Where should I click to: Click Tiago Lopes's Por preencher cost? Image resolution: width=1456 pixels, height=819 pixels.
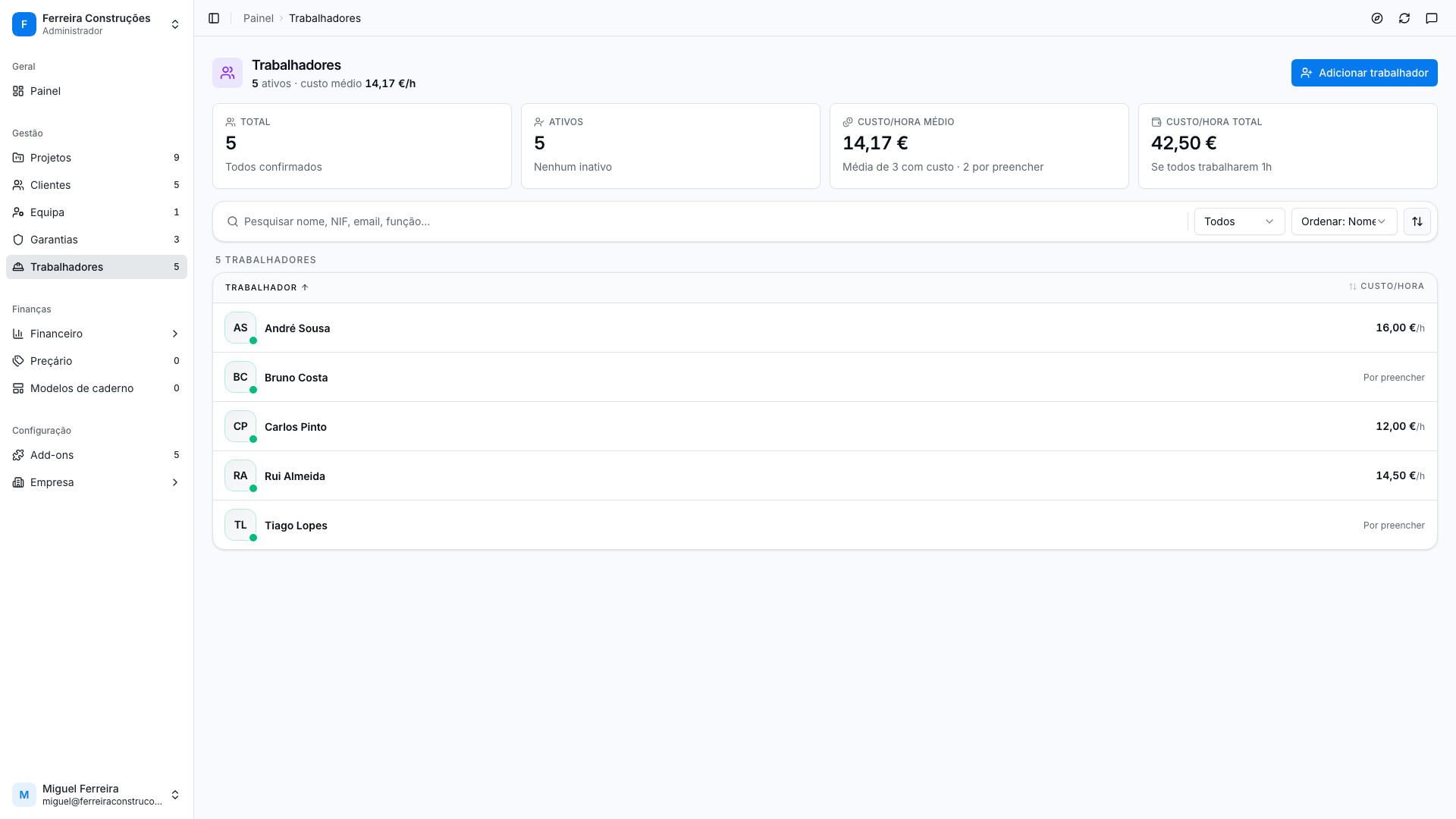tap(1394, 526)
